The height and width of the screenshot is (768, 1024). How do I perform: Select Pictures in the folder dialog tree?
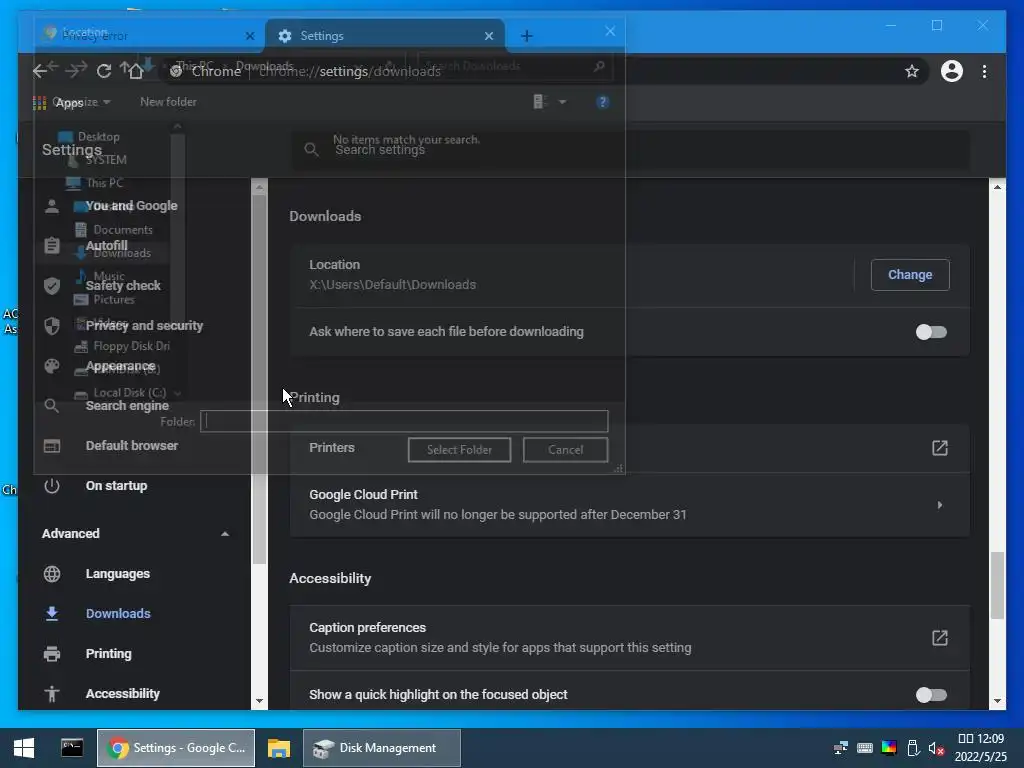point(104,300)
